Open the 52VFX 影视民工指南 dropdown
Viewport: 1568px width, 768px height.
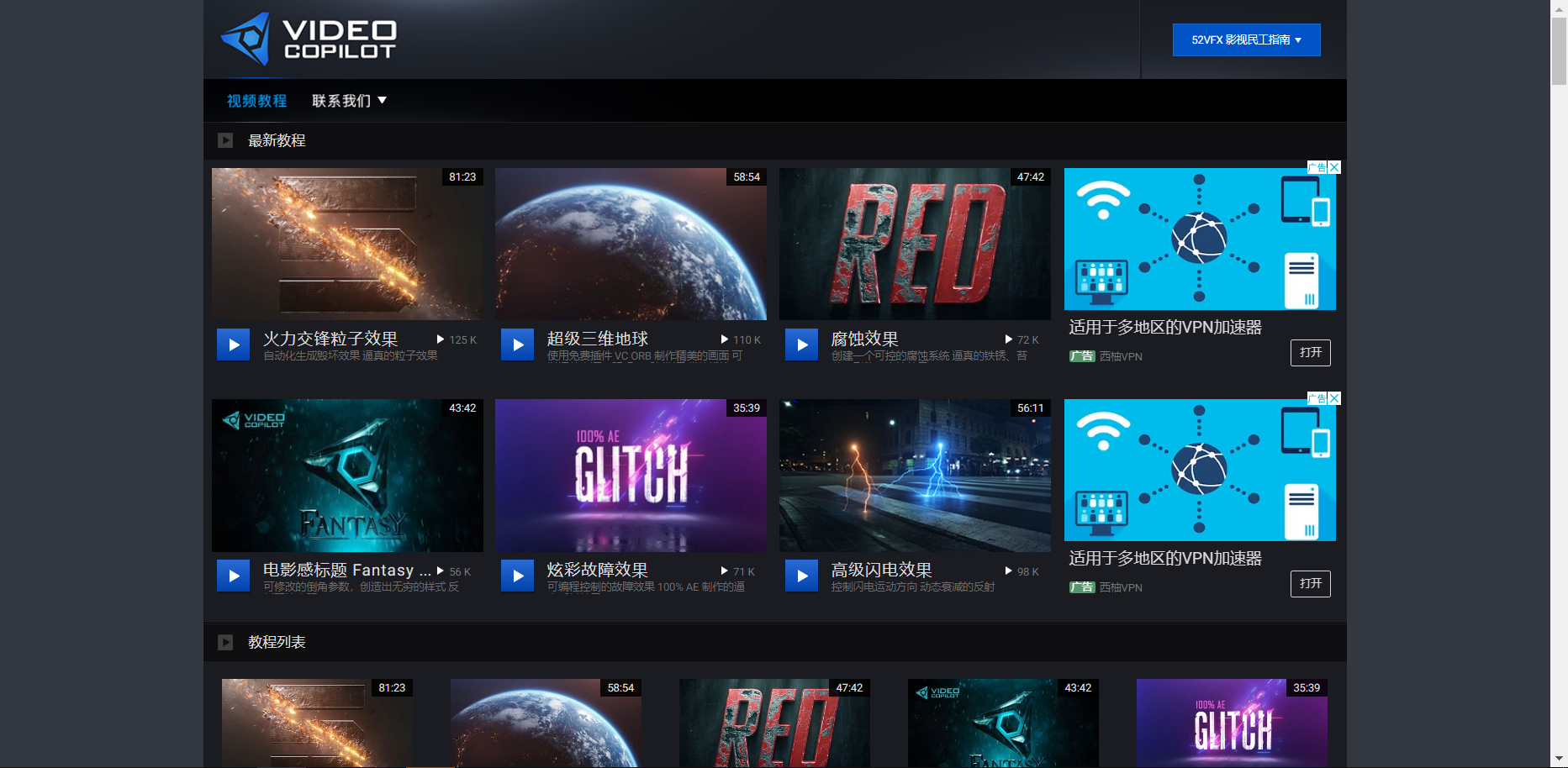1246,39
